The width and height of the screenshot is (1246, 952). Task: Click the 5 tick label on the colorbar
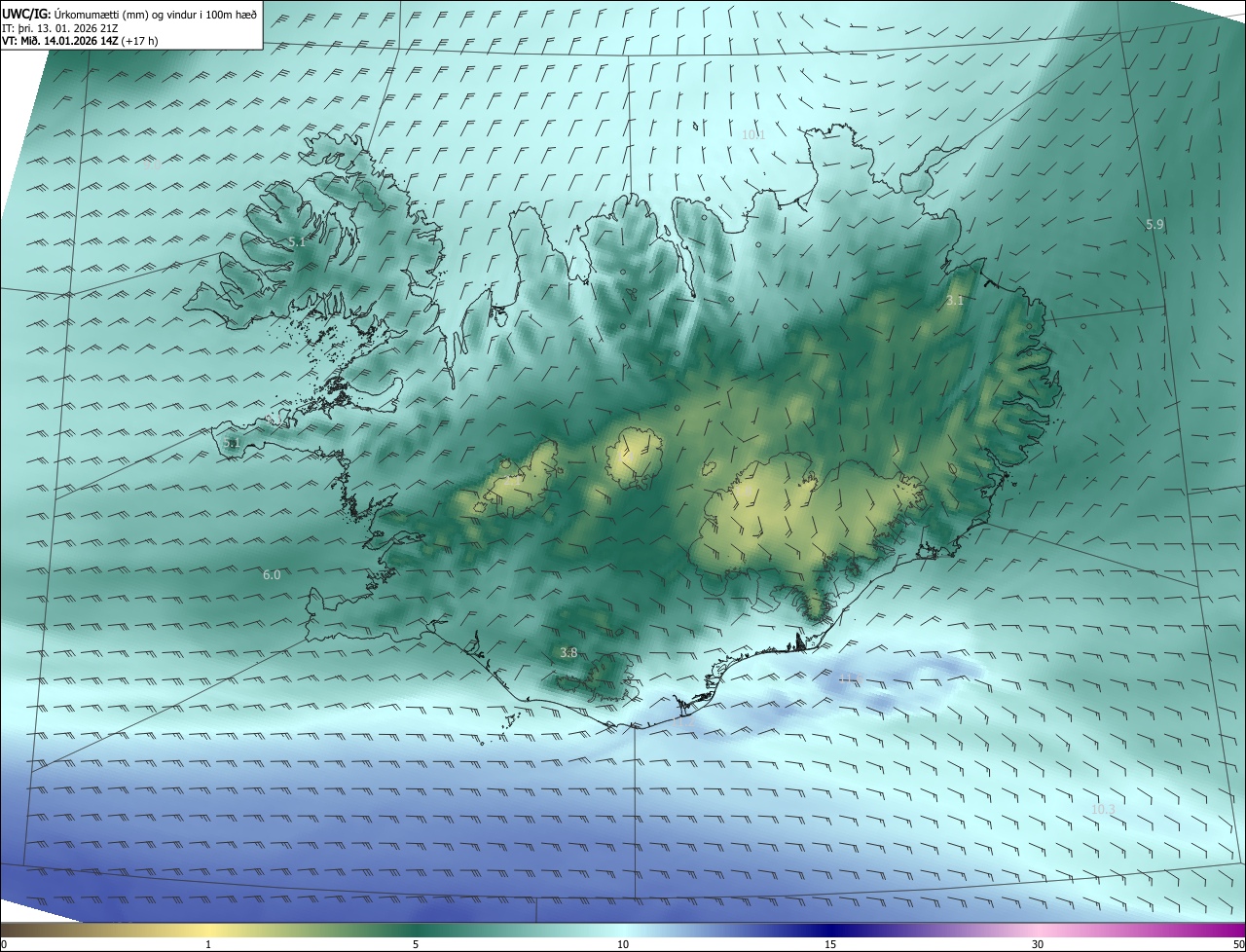coord(416,944)
